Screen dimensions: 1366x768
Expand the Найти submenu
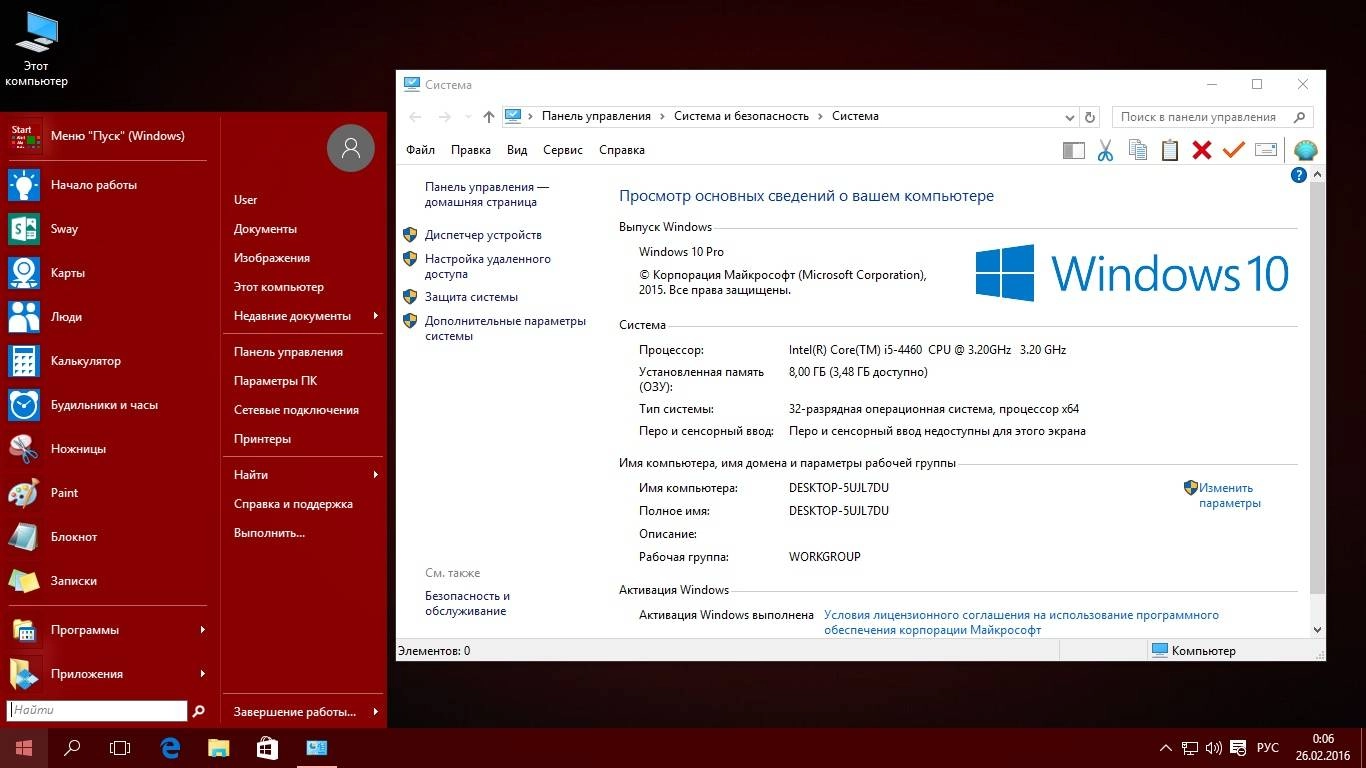304,475
